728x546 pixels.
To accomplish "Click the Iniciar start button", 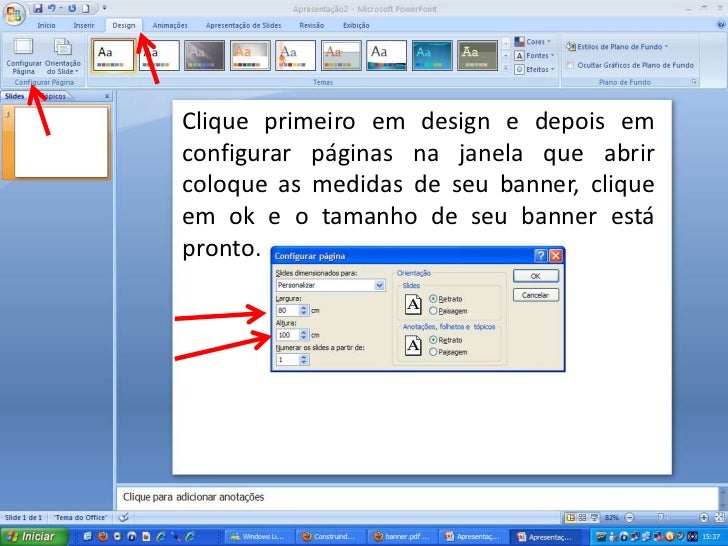I will pyautogui.click(x=34, y=537).
